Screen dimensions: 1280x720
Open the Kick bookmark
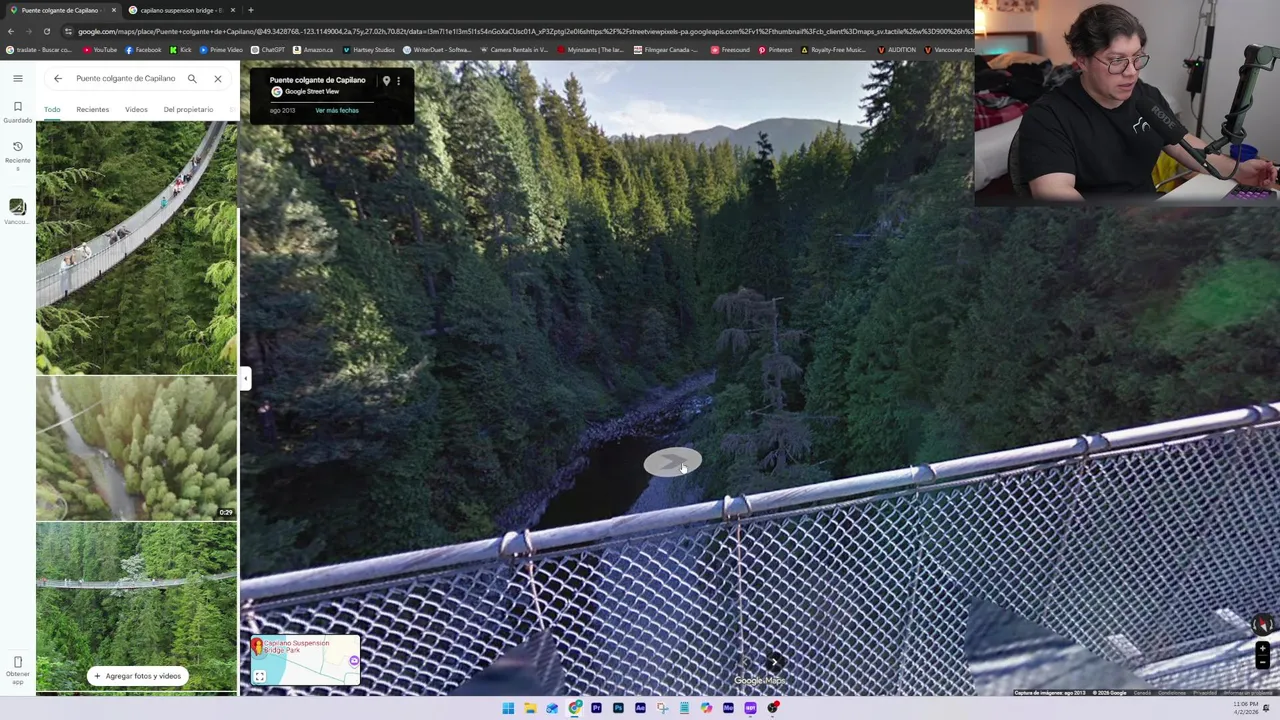click(x=181, y=50)
